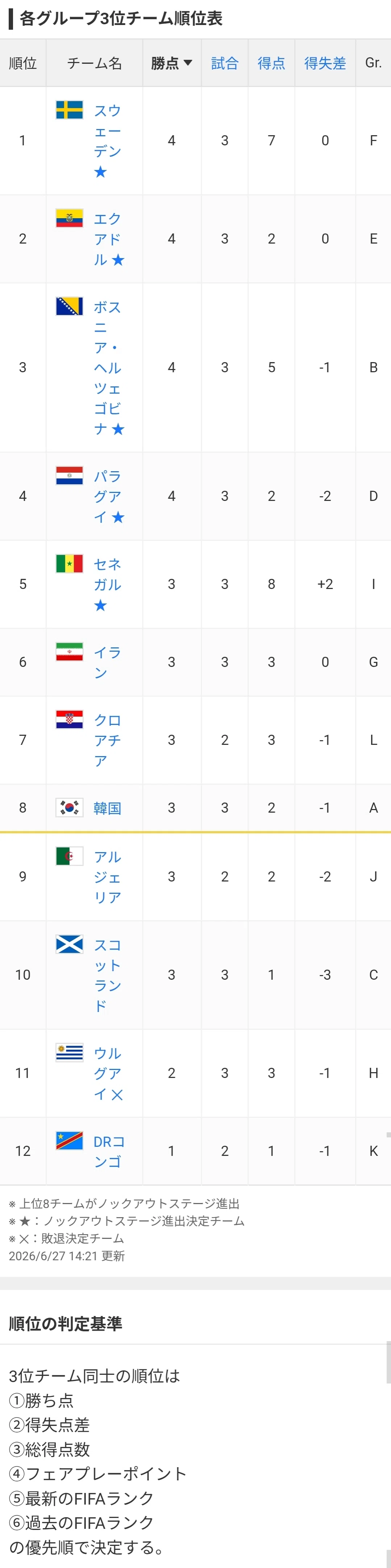The width and height of the screenshot is (391, 1568).
Task: Open the 韓国 team page
Action: click(x=107, y=808)
